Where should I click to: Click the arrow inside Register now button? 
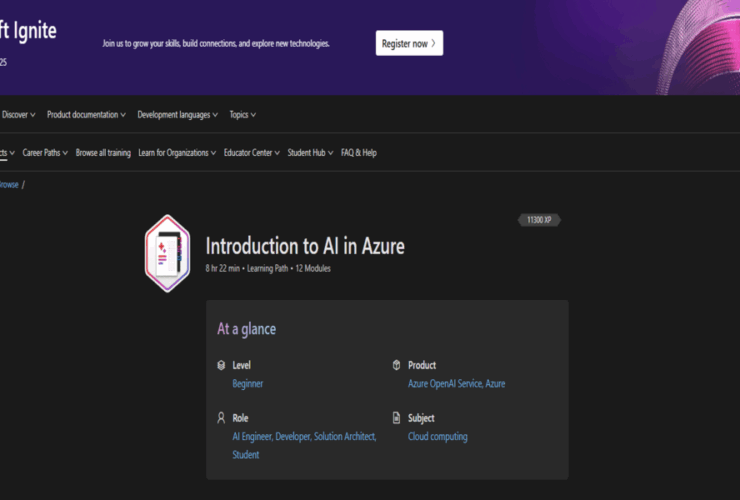coord(433,43)
